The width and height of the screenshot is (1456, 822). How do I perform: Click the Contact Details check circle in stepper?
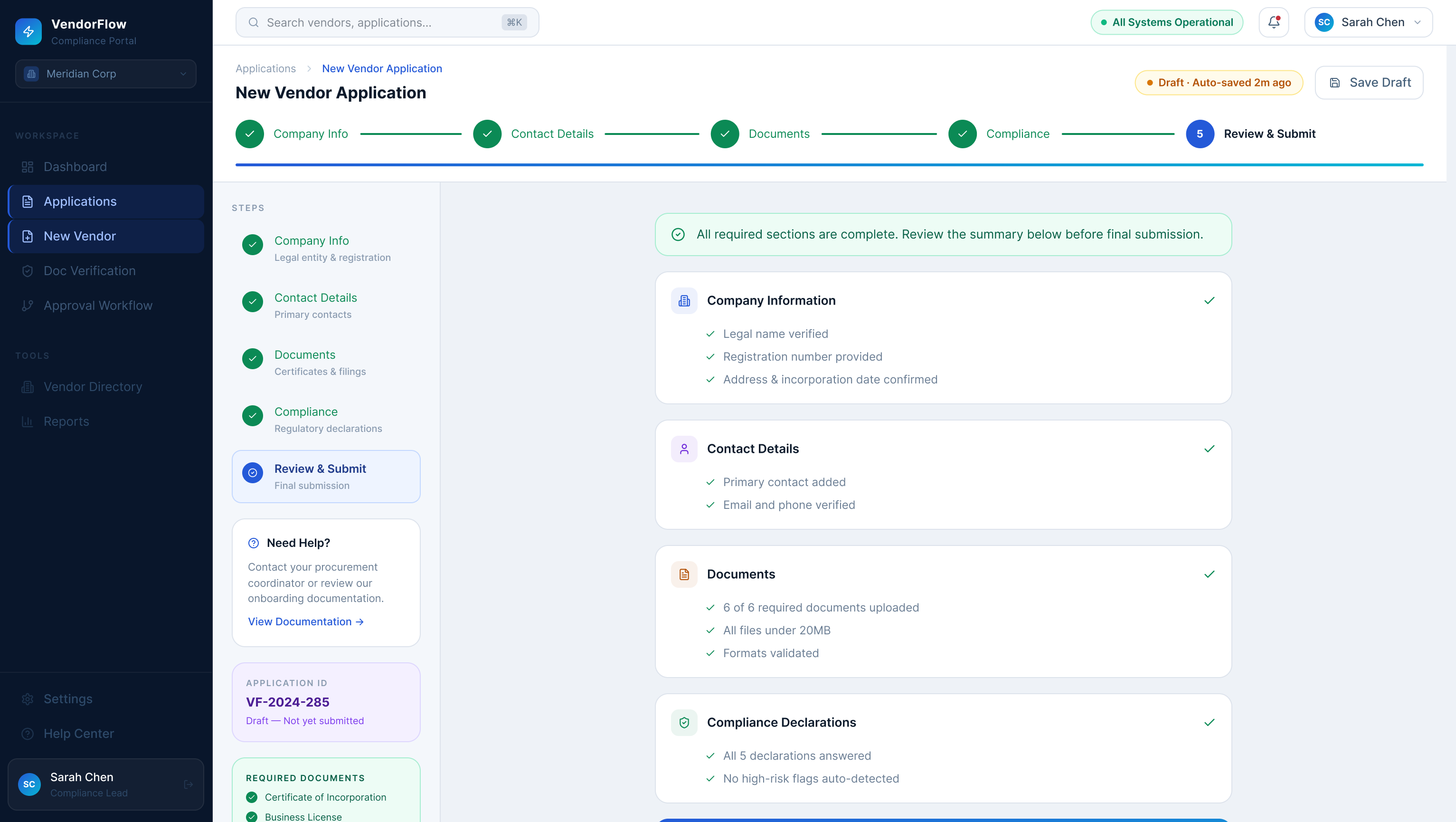click(x=487, y=134)
